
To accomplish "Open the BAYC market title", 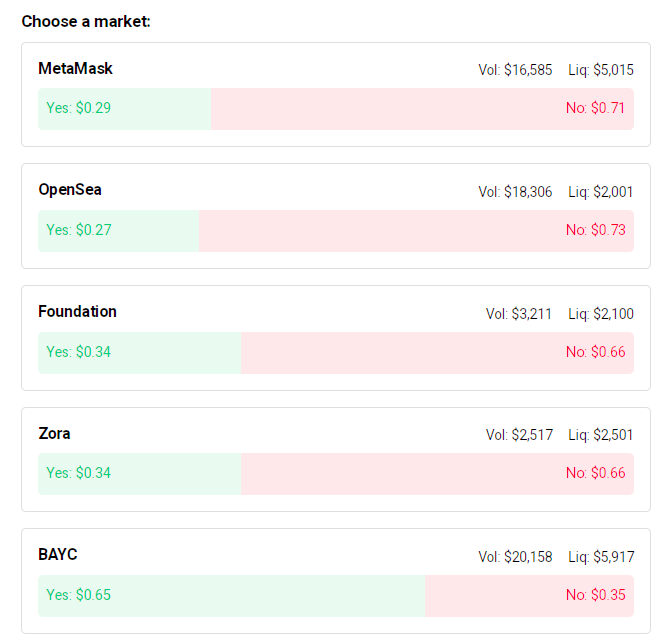I will point(58,555).
